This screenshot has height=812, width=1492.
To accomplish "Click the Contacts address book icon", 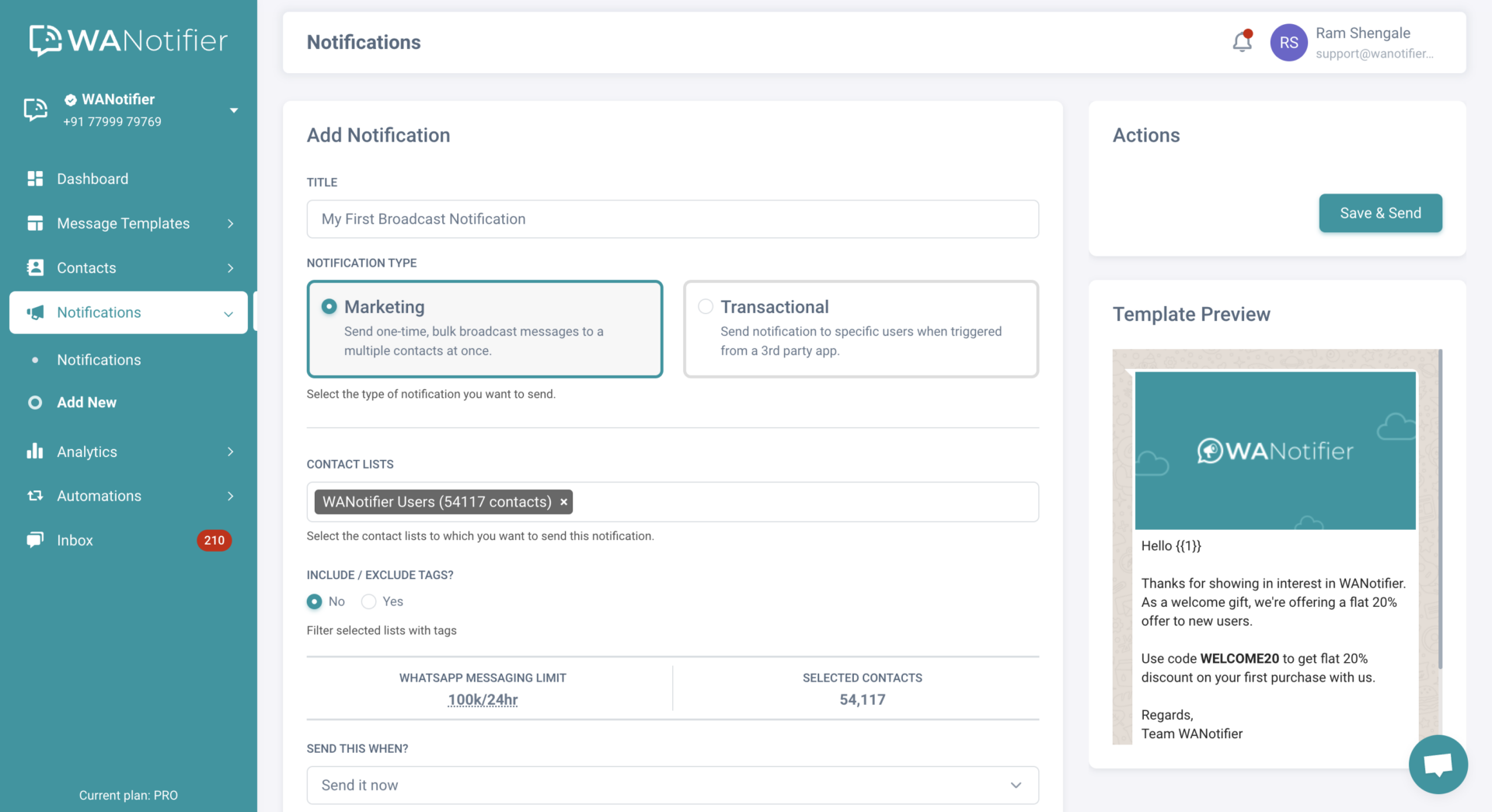I will click(x=35, y=268).
